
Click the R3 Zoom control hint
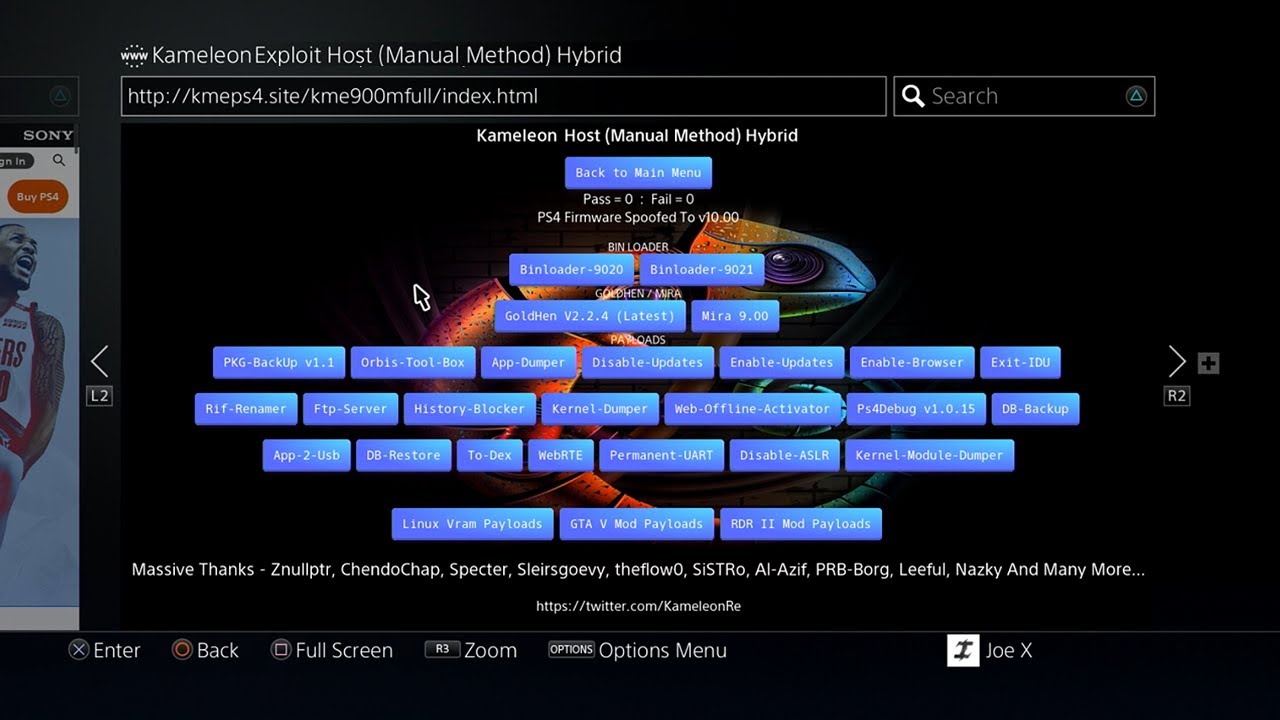pos(471,650)
